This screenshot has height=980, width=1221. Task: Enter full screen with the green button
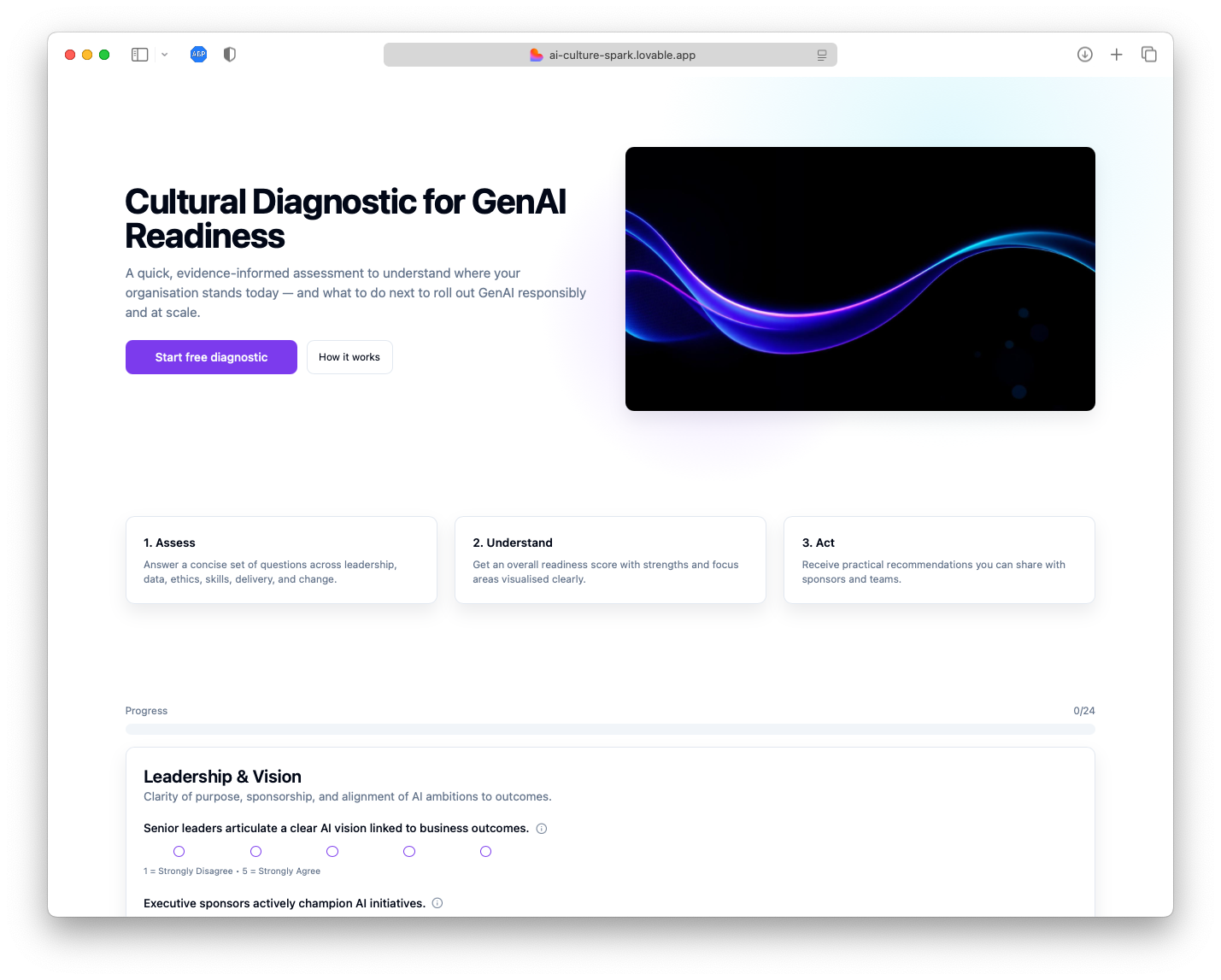click(x=104, y=55)
